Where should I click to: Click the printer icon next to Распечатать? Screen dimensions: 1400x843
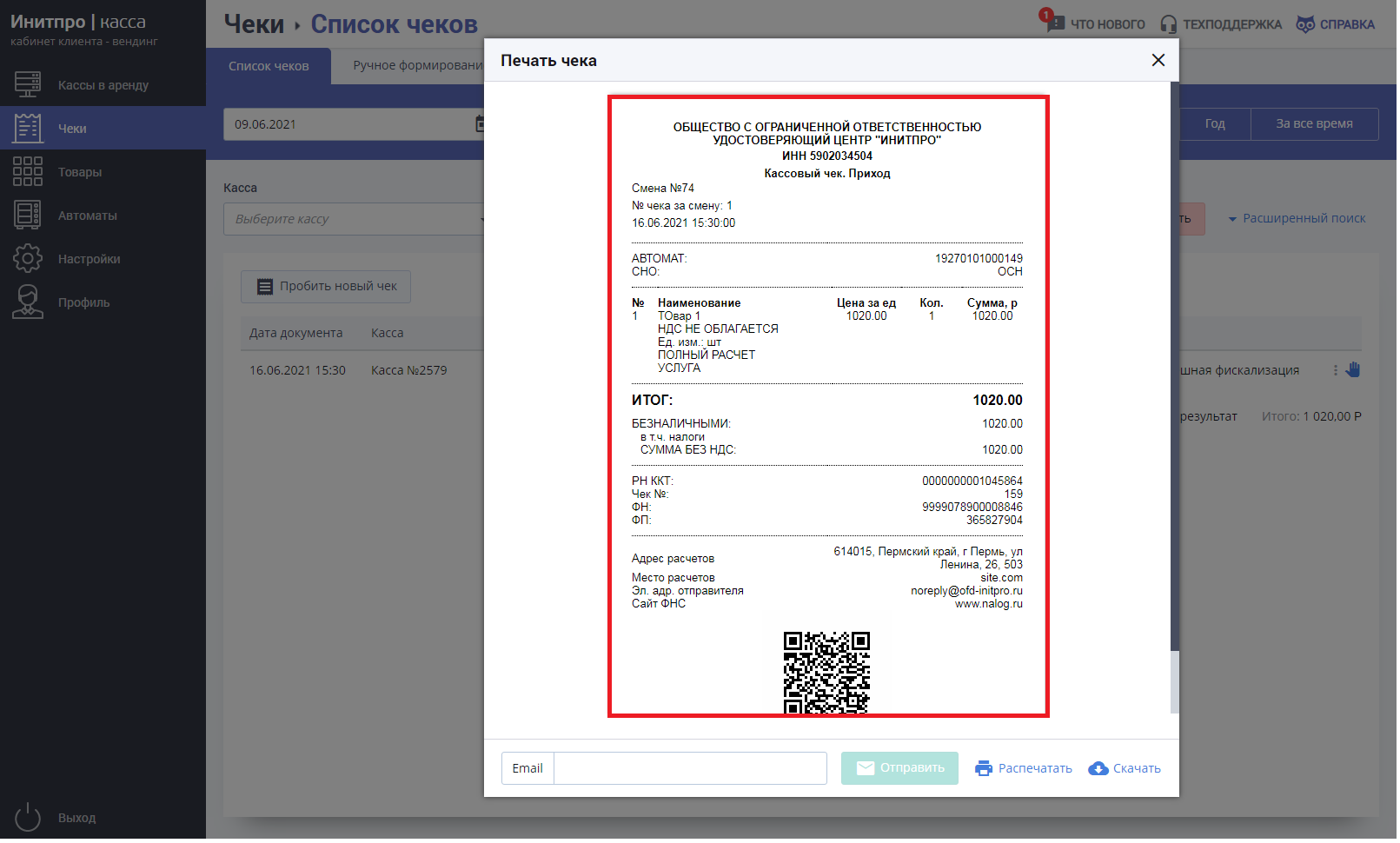[x=984, y=768]
